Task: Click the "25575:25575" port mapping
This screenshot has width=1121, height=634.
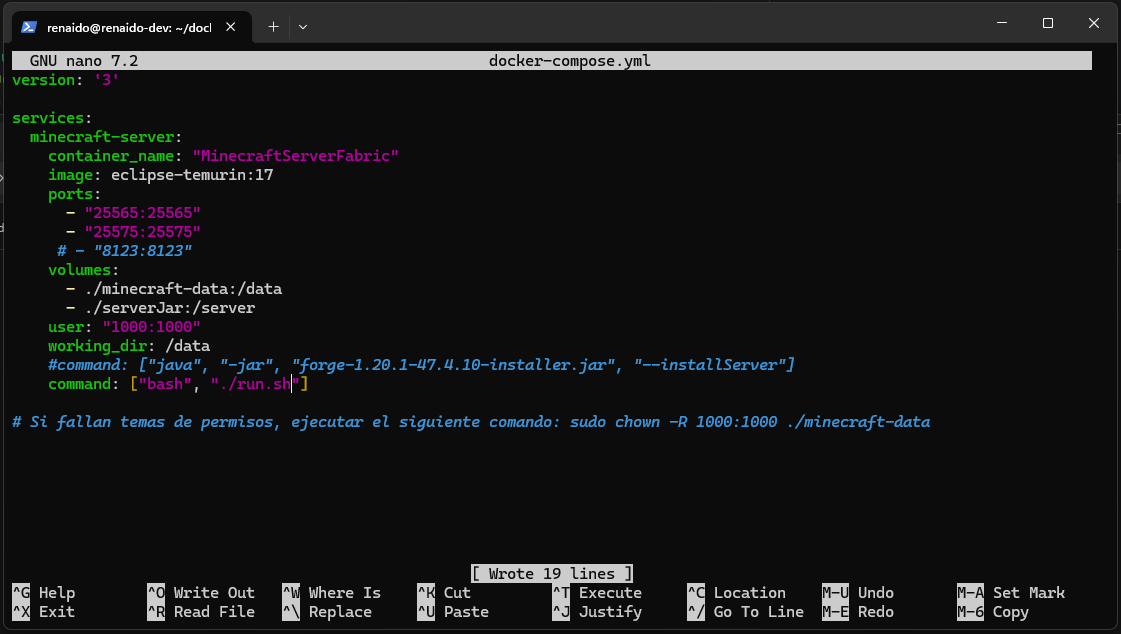Action: point(142,232)
